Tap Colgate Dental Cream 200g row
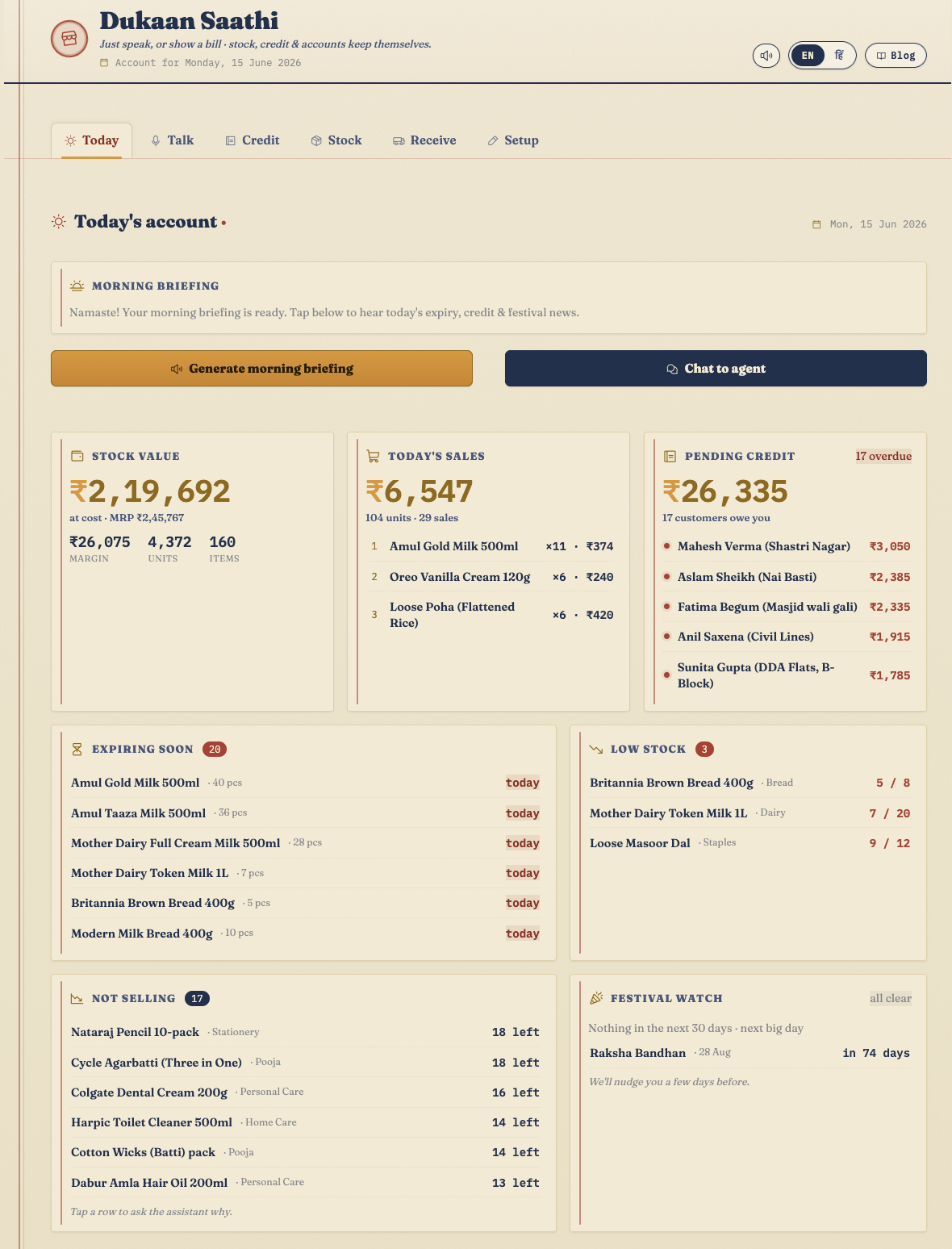Viewport: 952px width, 1249px height. (x=305, y=1092)
